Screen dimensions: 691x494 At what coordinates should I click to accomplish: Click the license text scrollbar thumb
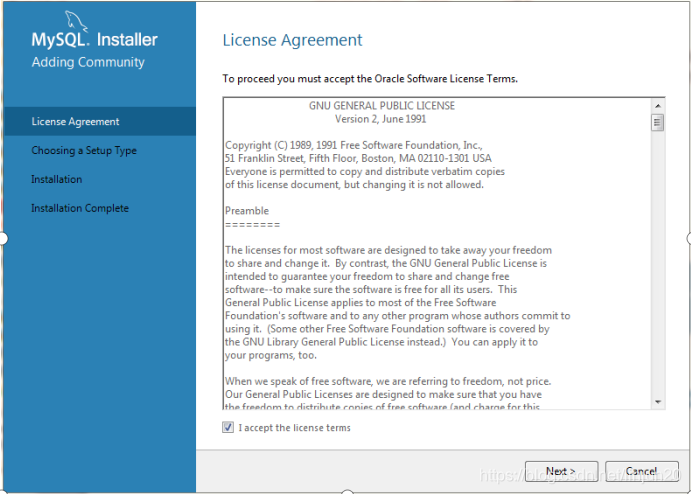coord(658,122)
